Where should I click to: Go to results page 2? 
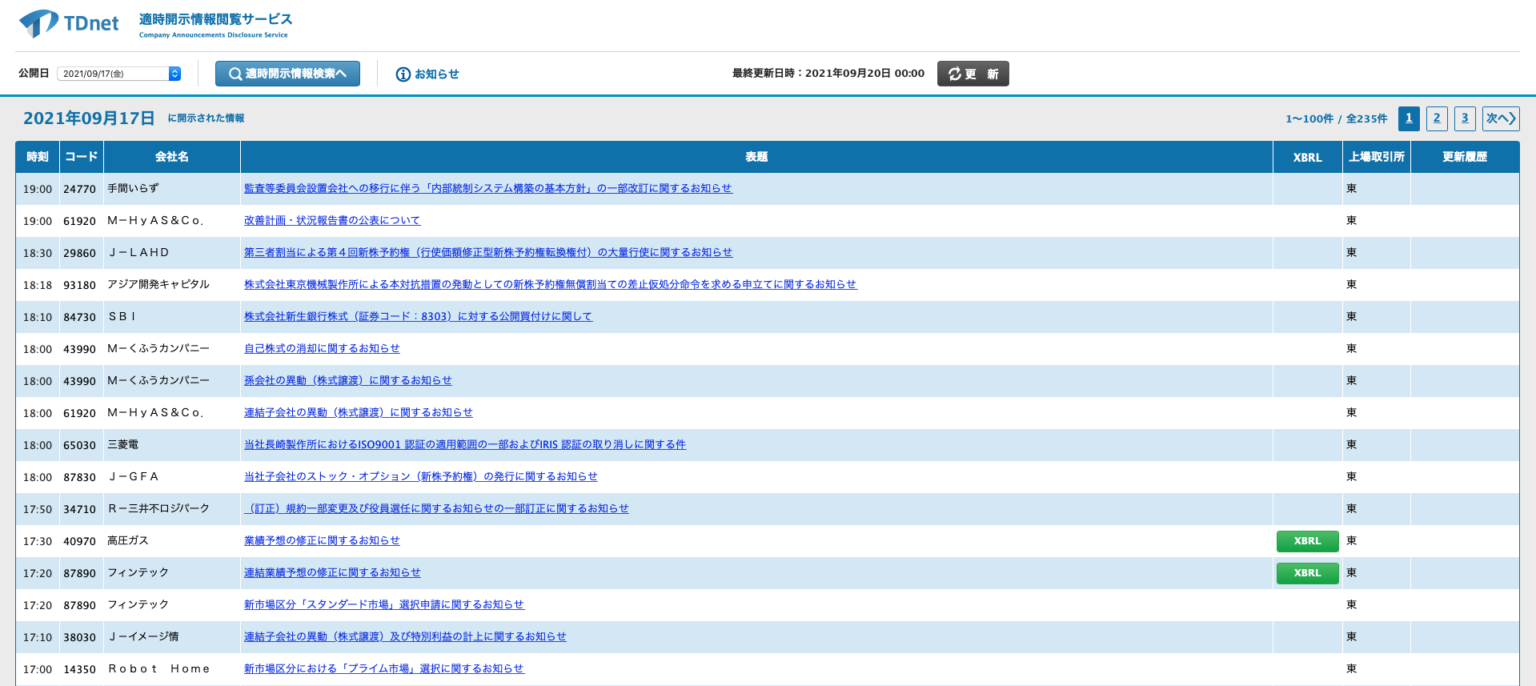tap(1437, 118)
